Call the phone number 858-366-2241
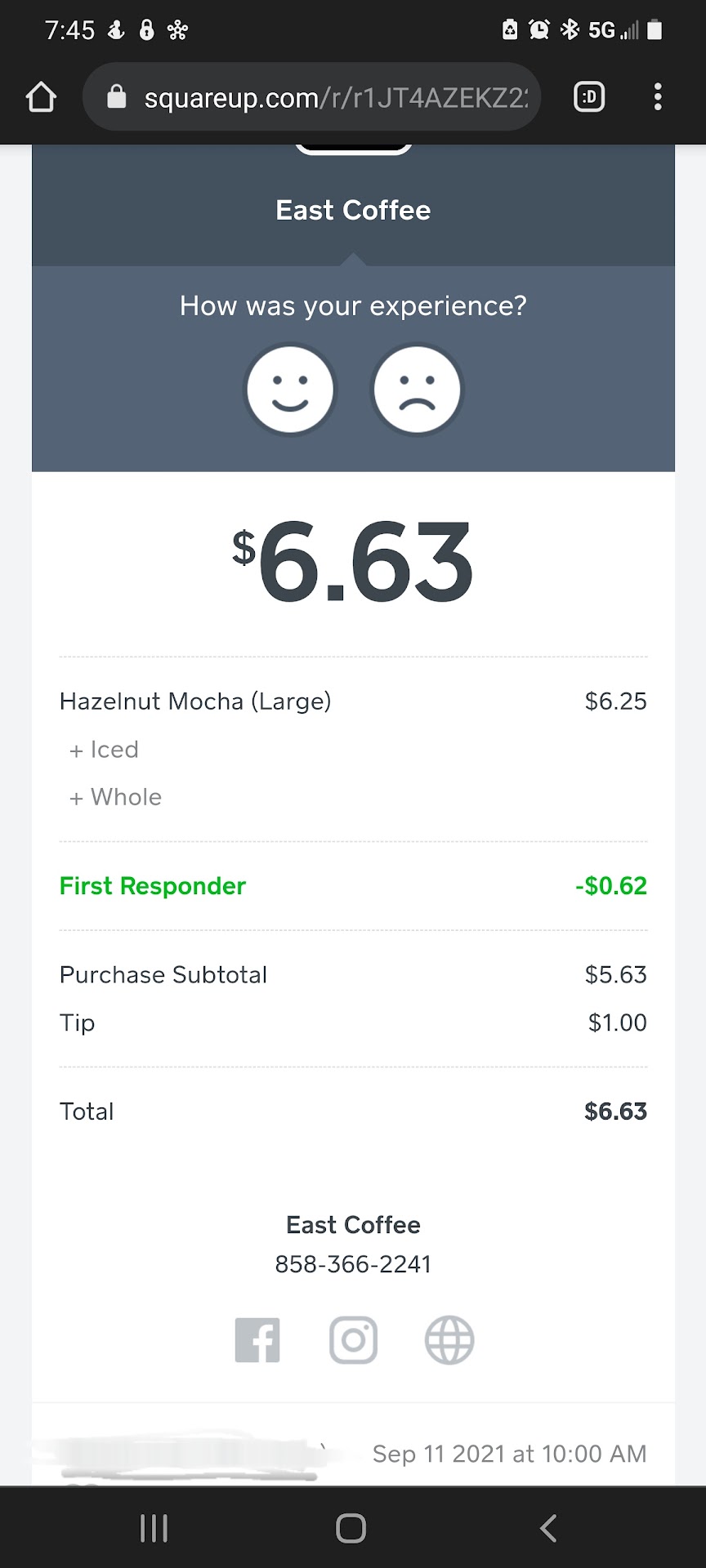706x1568 pixels. click(353, 1264)
